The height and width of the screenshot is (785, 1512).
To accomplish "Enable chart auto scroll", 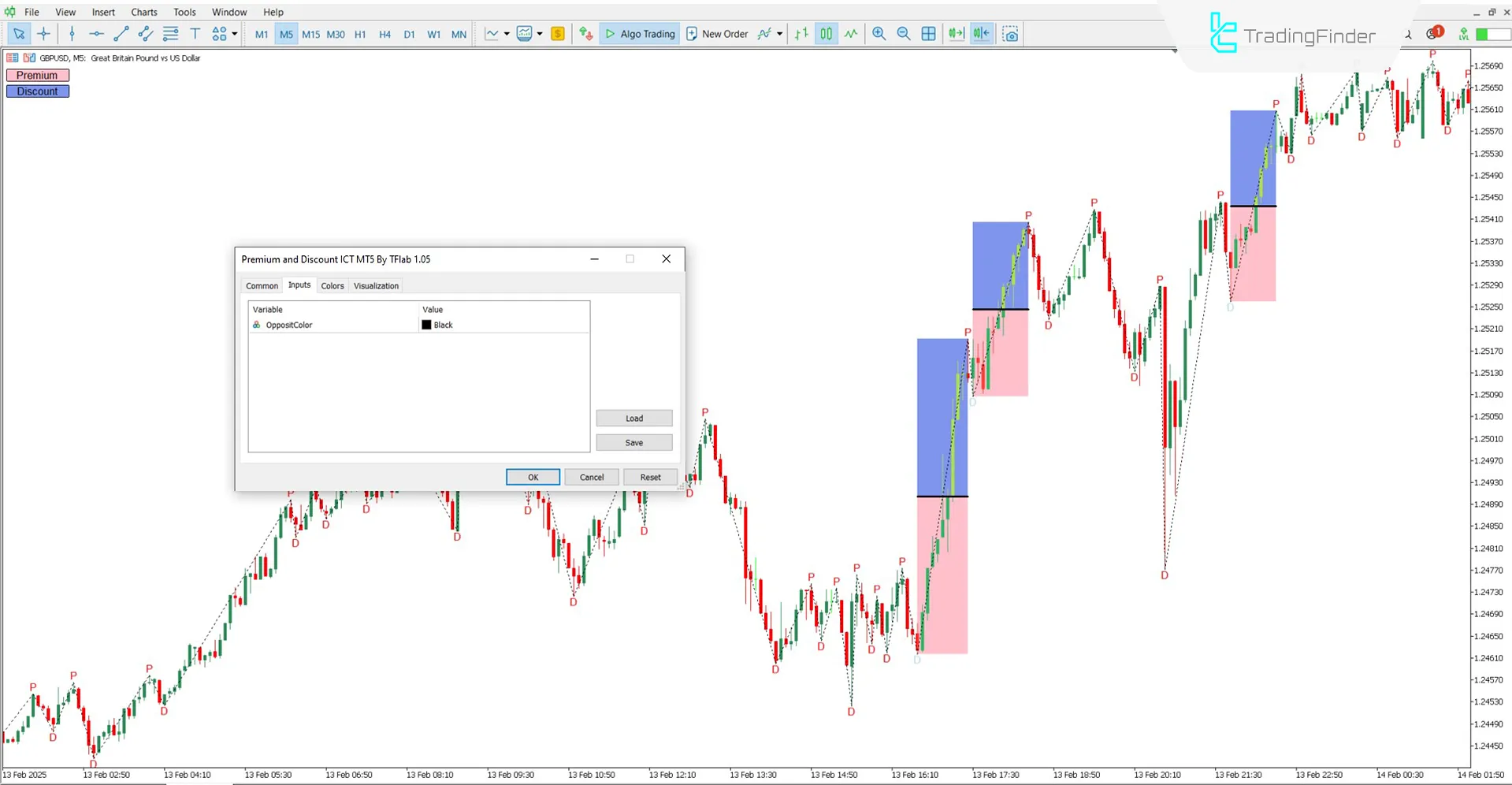I will tap(956, 34).
